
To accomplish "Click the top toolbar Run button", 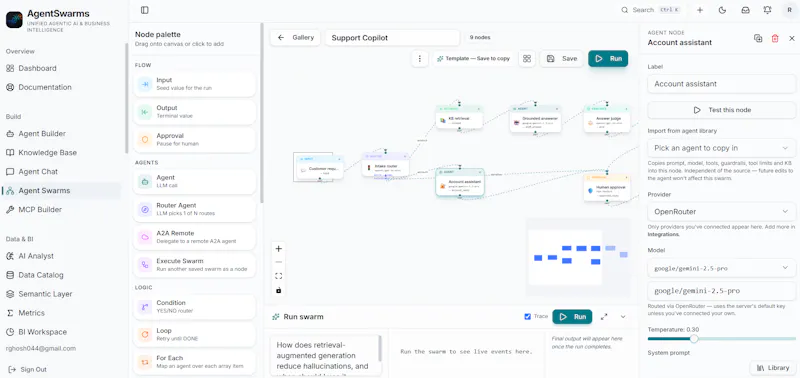I will 608,59.
